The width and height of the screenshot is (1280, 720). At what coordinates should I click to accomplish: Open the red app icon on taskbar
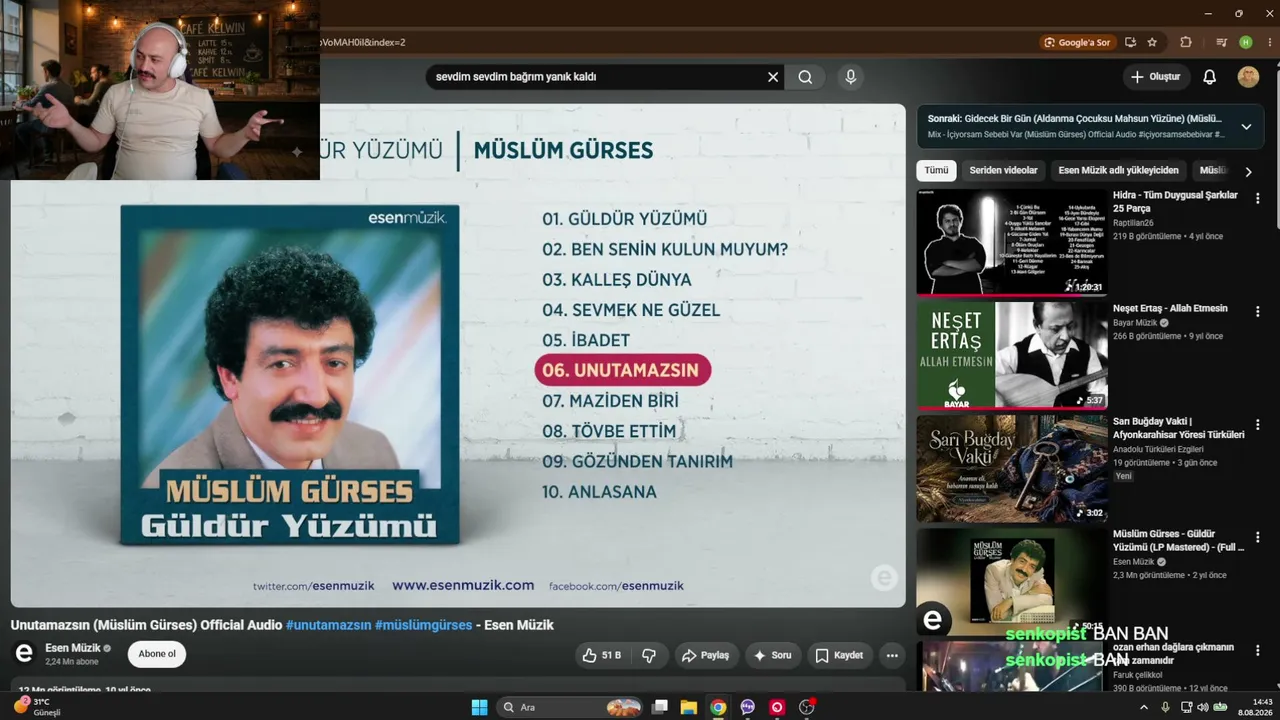point(777,707)
